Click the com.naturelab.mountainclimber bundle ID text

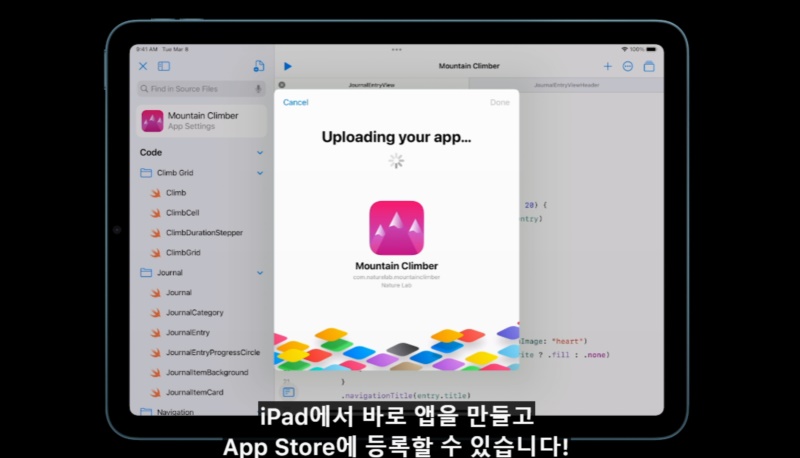pyautogui.click(x=396, y=277)
